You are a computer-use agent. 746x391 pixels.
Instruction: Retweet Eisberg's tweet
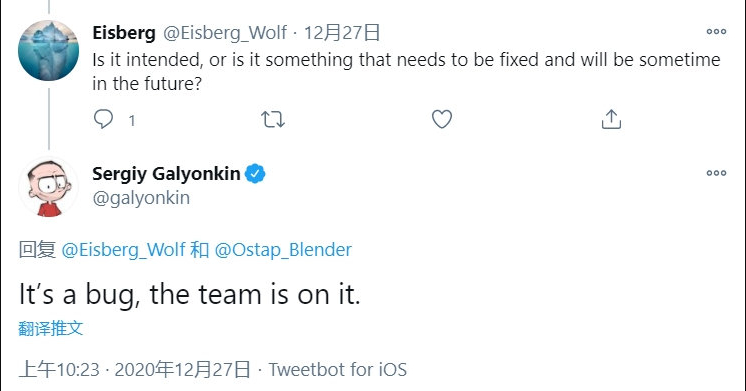(273, 119)
